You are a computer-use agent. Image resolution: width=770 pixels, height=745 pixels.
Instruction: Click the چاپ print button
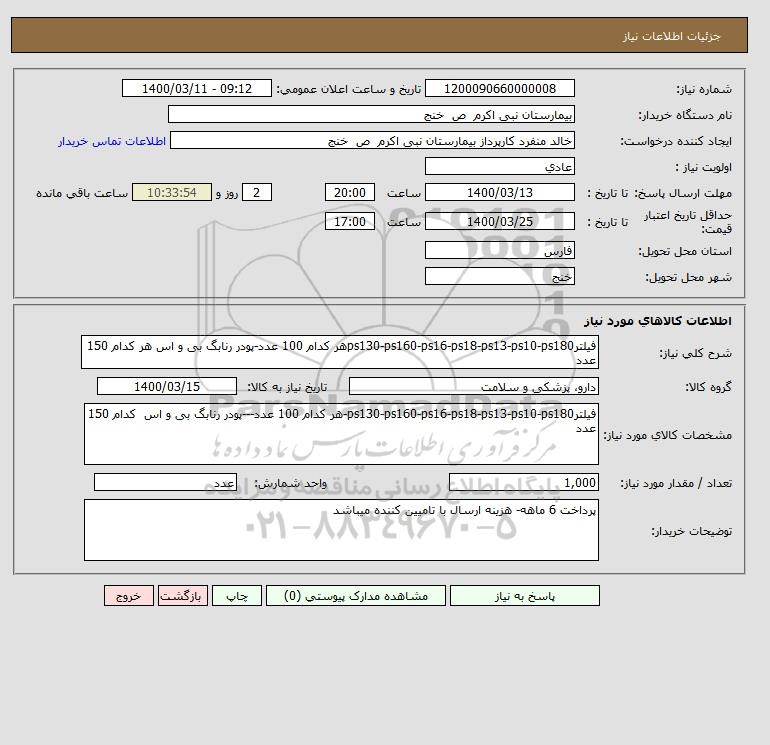click(x=237, y=595)
